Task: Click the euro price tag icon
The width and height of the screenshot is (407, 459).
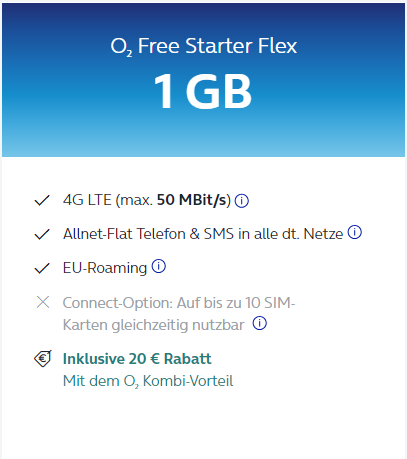Action: (x=43, y=359)
